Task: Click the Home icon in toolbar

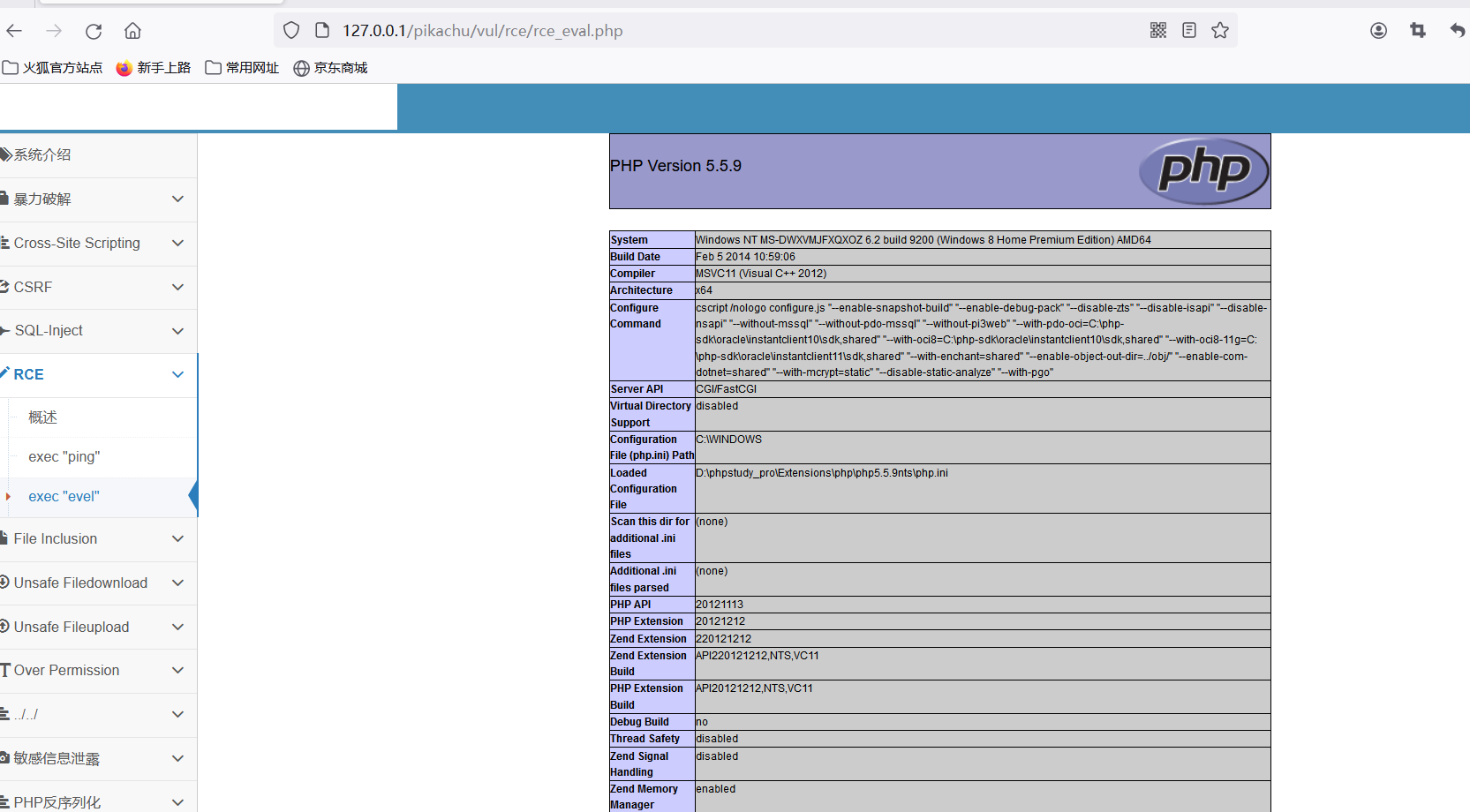Action: coord(132,30)
